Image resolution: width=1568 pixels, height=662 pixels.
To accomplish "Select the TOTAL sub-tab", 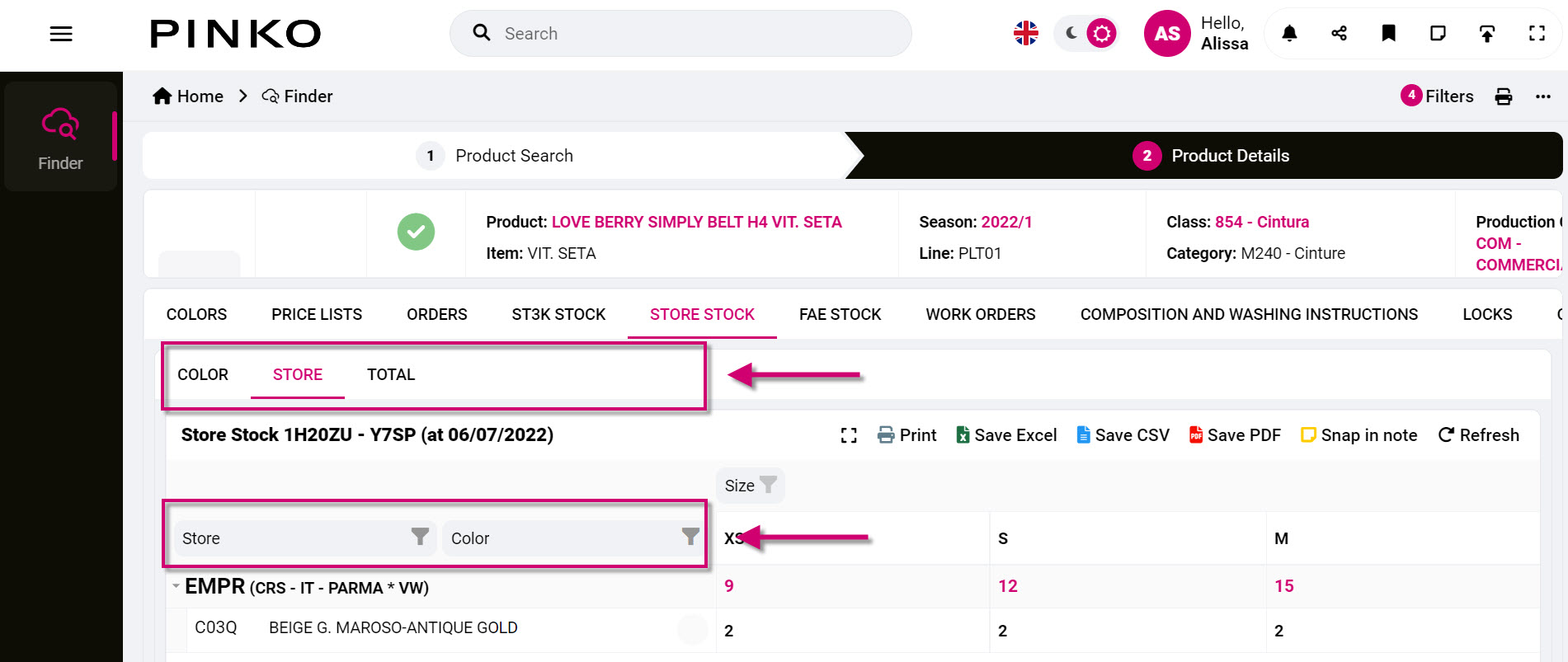I will tap(391, 374).
